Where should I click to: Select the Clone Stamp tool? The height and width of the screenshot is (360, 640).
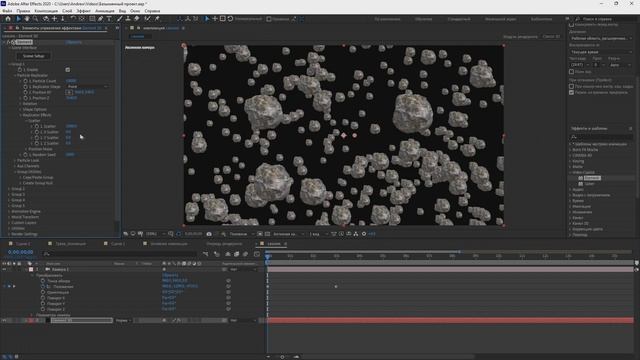point(128,19)
